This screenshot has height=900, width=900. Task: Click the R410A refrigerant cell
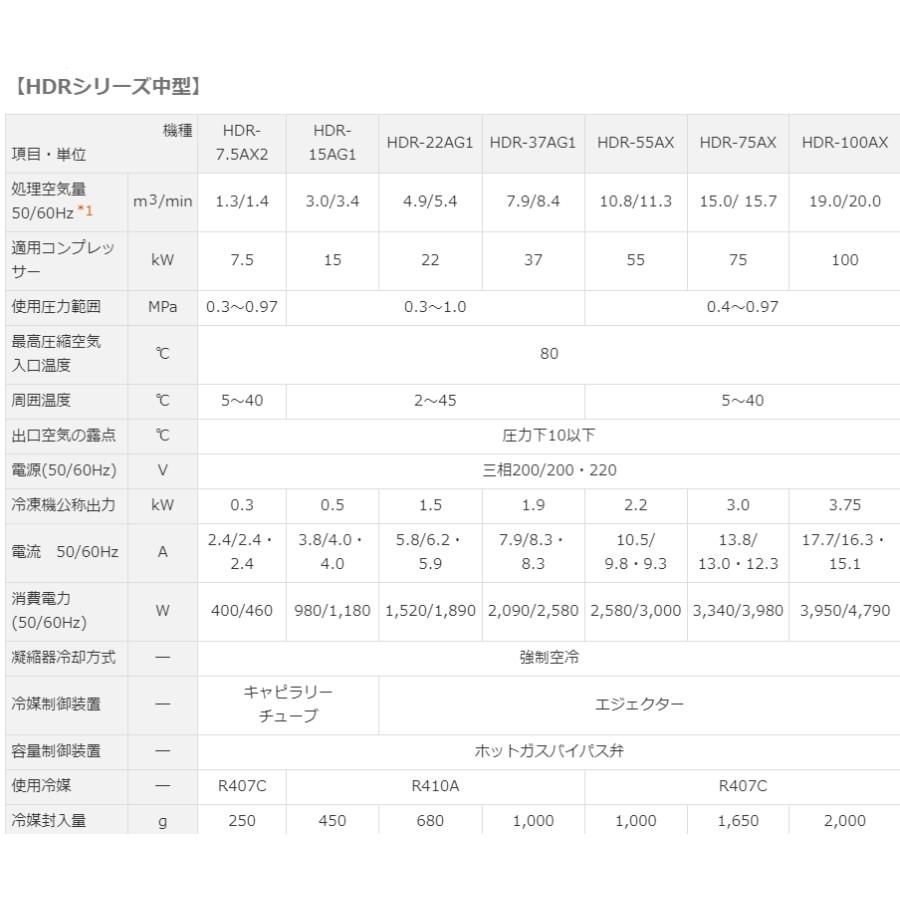point(435,786)
